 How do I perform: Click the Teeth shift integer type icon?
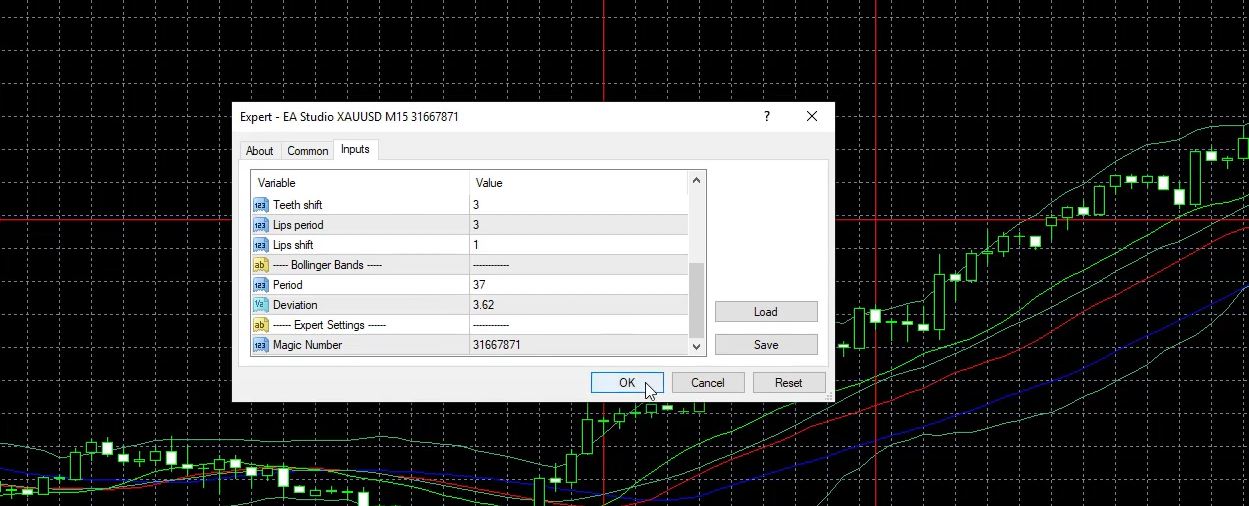(261, 205)
